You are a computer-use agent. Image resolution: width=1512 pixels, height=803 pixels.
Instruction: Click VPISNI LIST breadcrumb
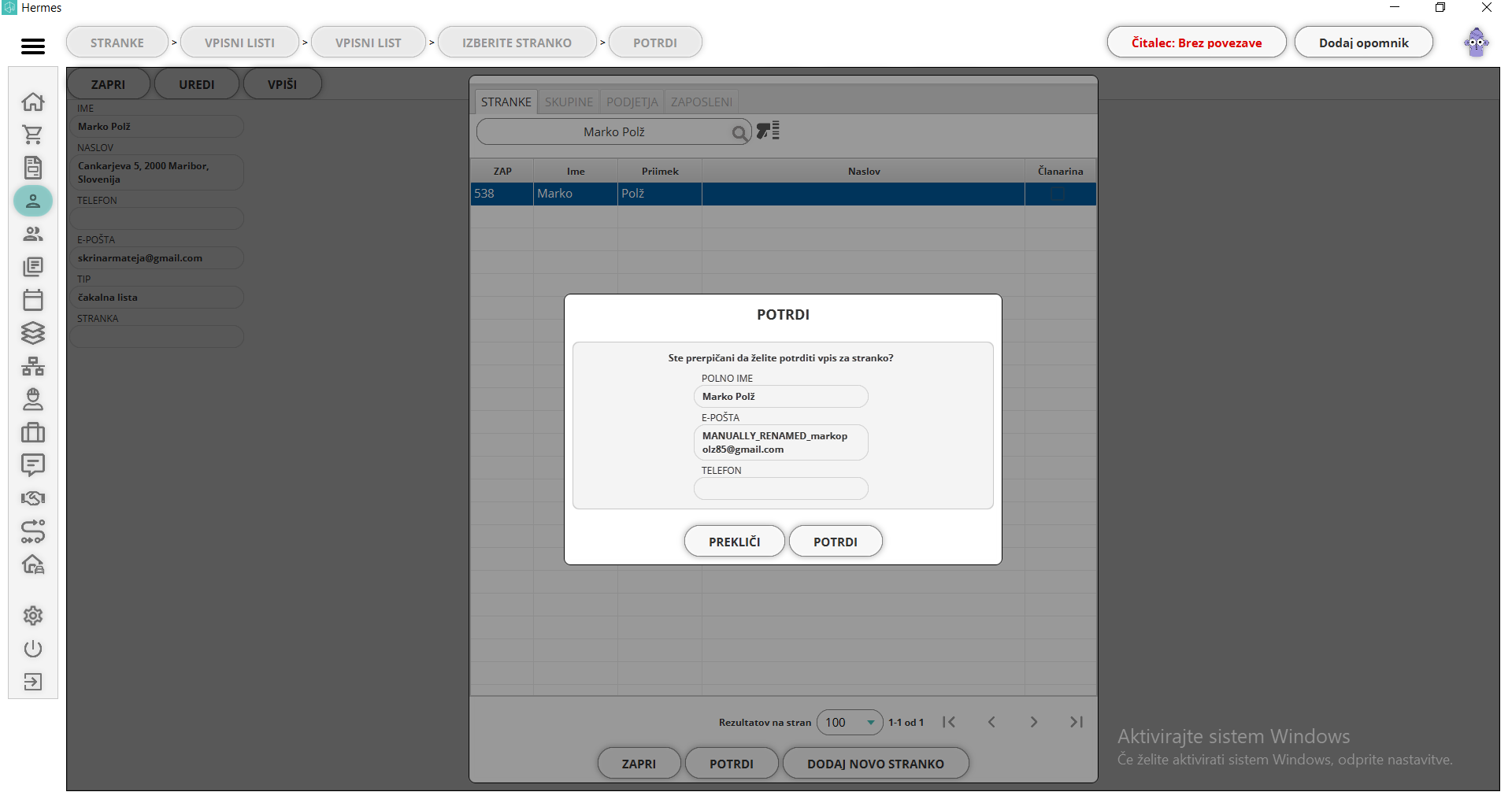pyautogui.click(x=368, y=43)
